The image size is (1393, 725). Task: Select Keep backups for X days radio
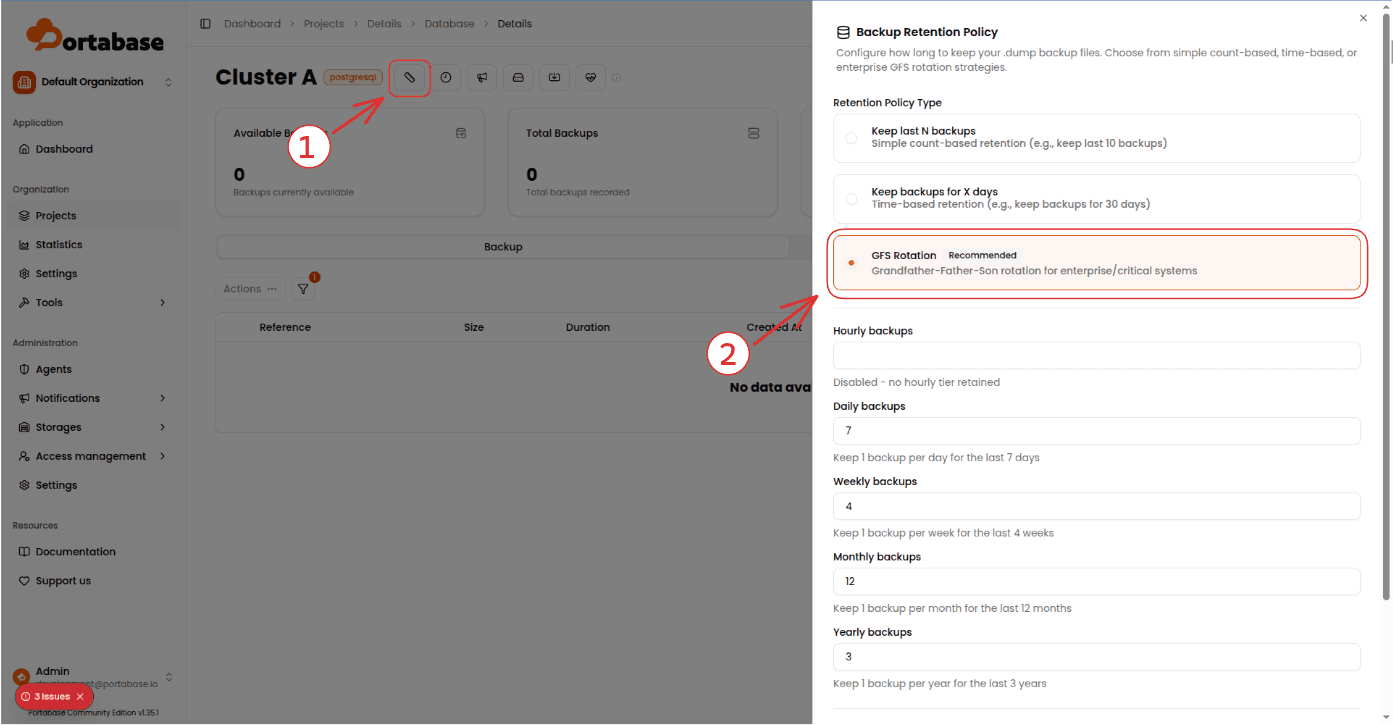(x=851, y=199)
